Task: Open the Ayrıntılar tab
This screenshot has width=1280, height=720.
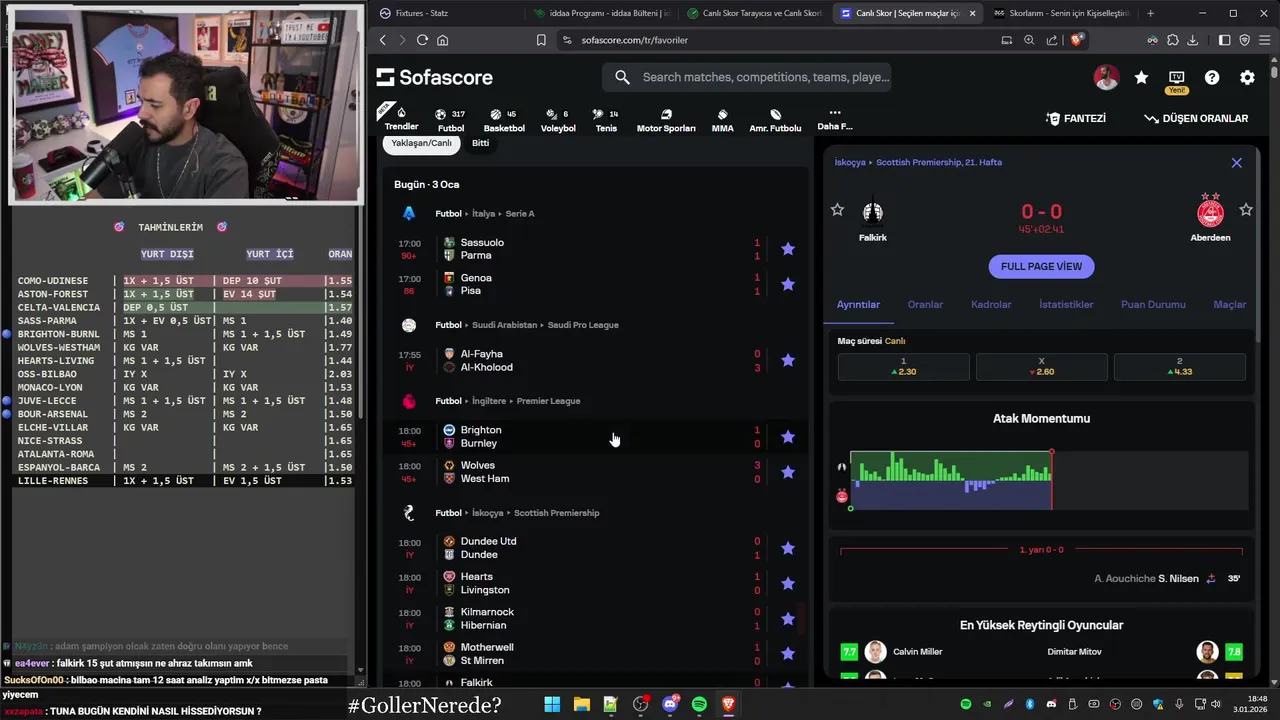Action: coord(858,305)
